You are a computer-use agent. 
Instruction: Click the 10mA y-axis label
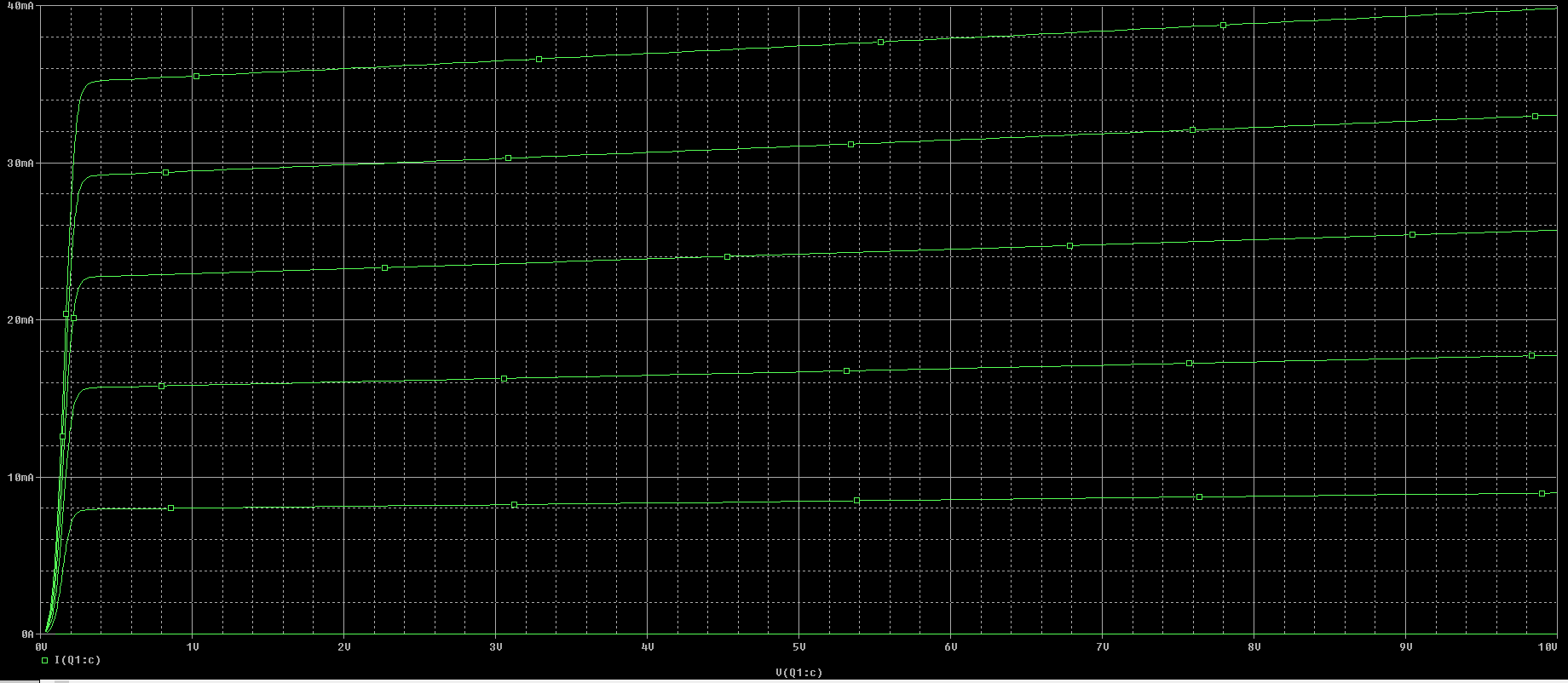tap(20, 477)
